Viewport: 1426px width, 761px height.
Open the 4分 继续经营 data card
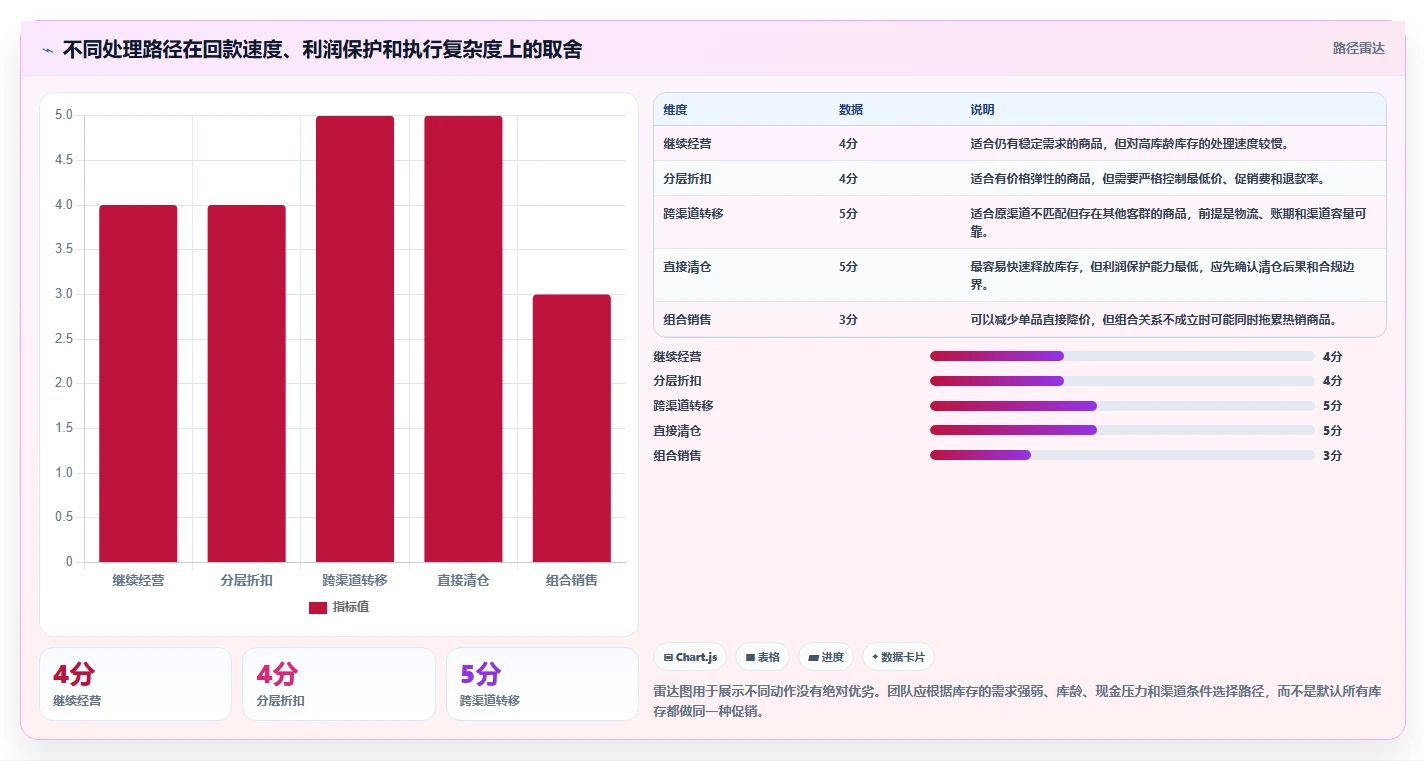pyautogui.click(x=135, y=684)
